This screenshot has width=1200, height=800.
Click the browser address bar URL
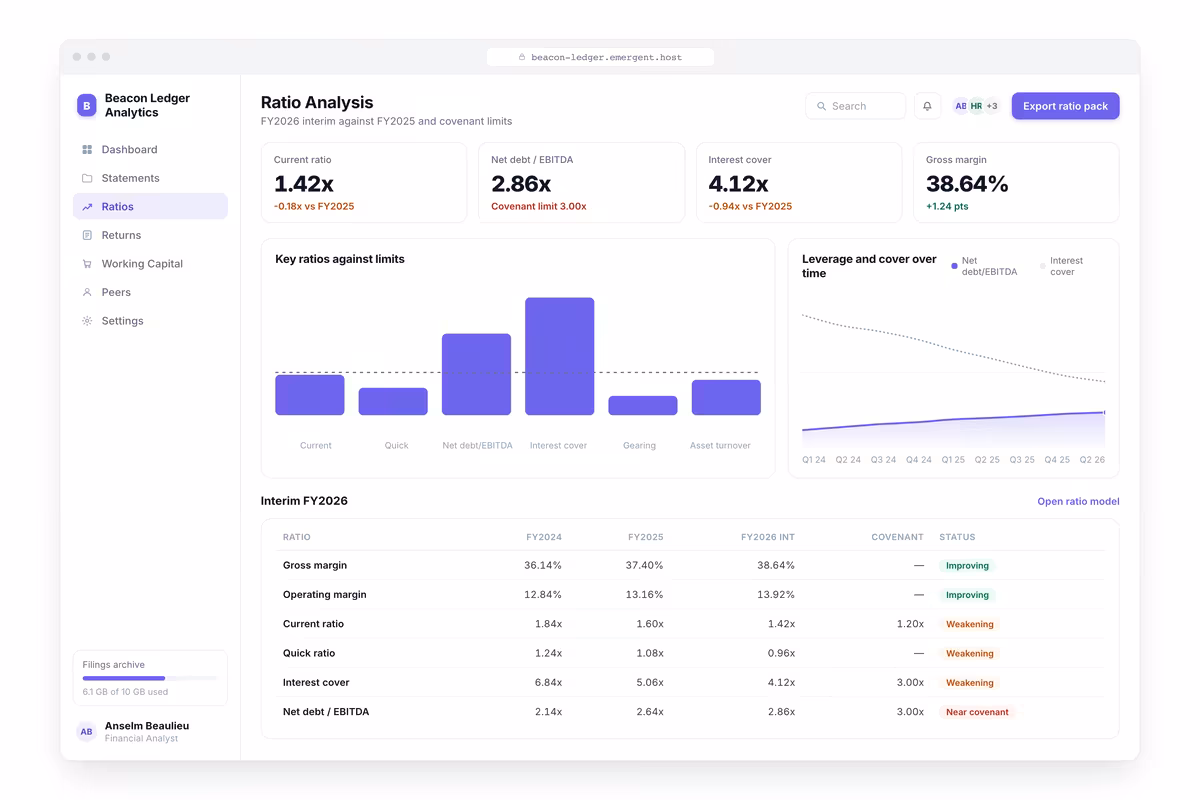point(606,58)
